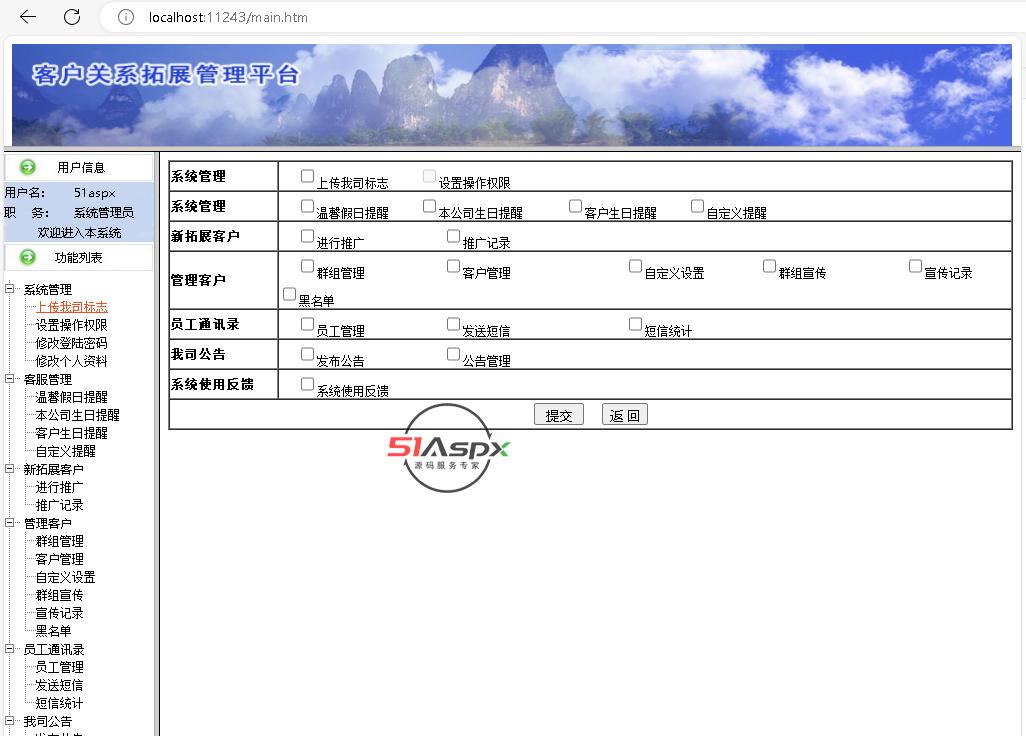Enable the 员工管理 checkbox
The height and width of the screenshot is (736, 1026).
(307, 324)
